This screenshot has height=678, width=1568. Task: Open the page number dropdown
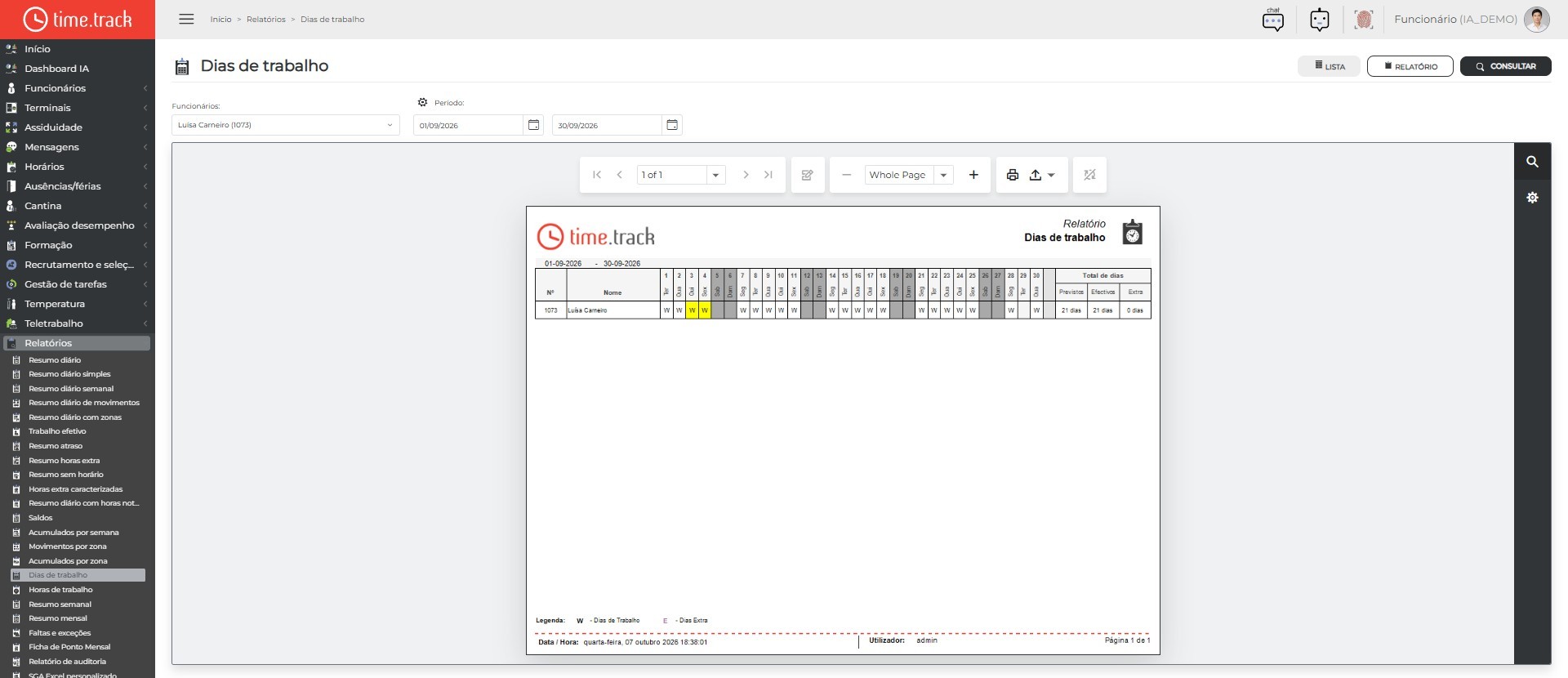pyautogui.click(x=715, y=175)
